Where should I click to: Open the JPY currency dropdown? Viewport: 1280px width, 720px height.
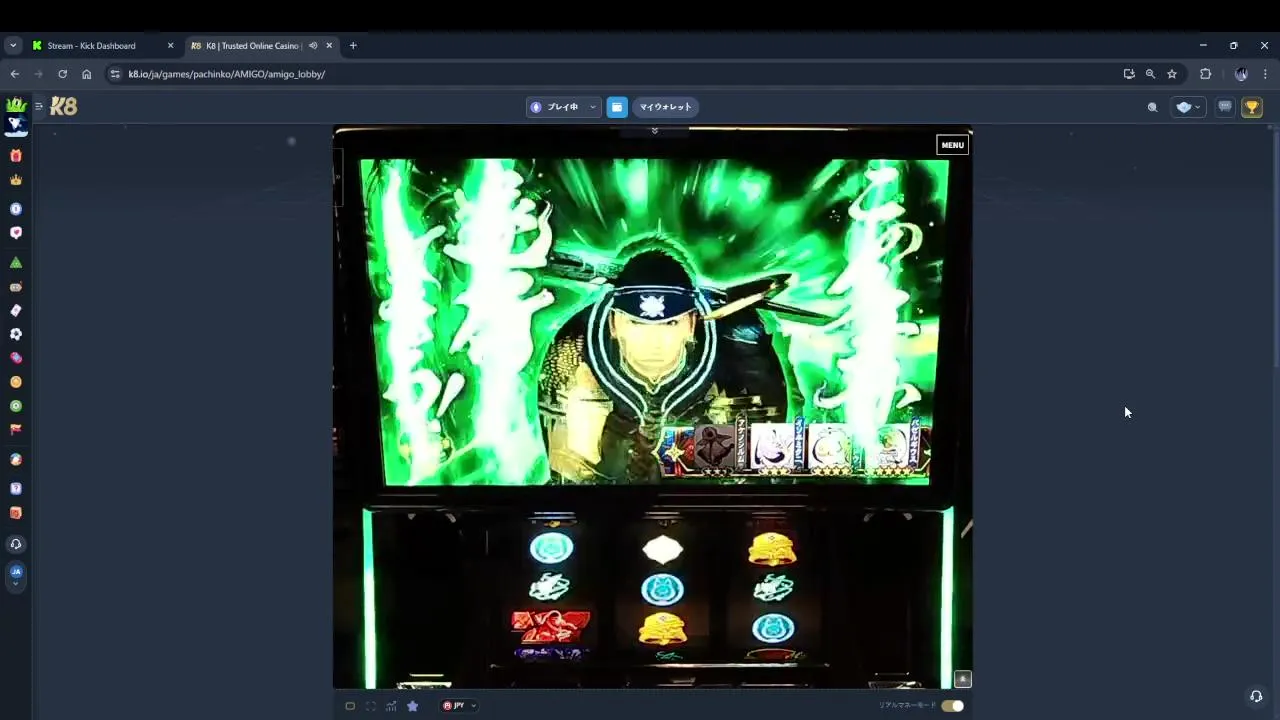pos(460,706)
